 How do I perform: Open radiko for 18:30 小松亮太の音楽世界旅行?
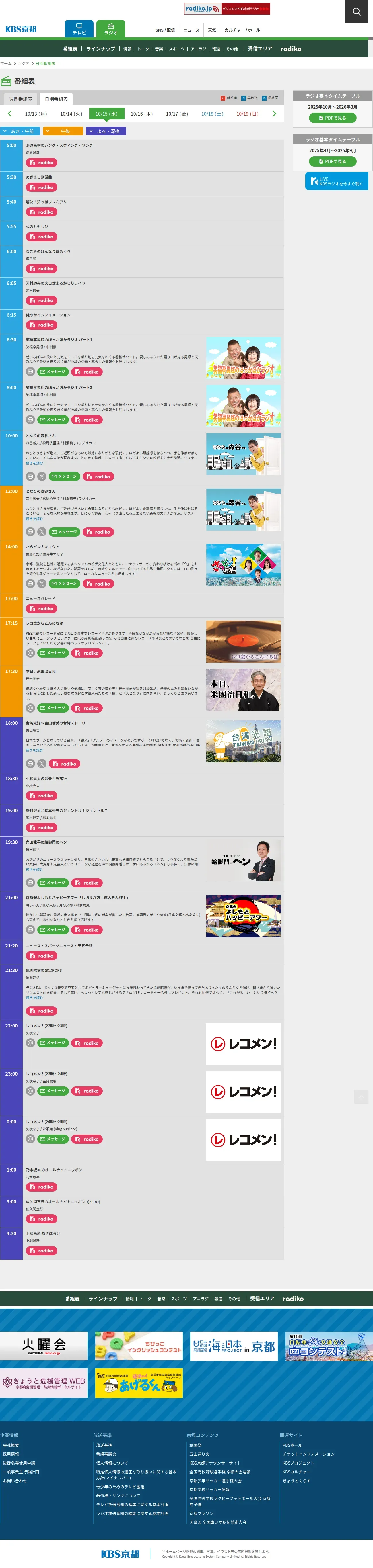click(x=41, y=795)
